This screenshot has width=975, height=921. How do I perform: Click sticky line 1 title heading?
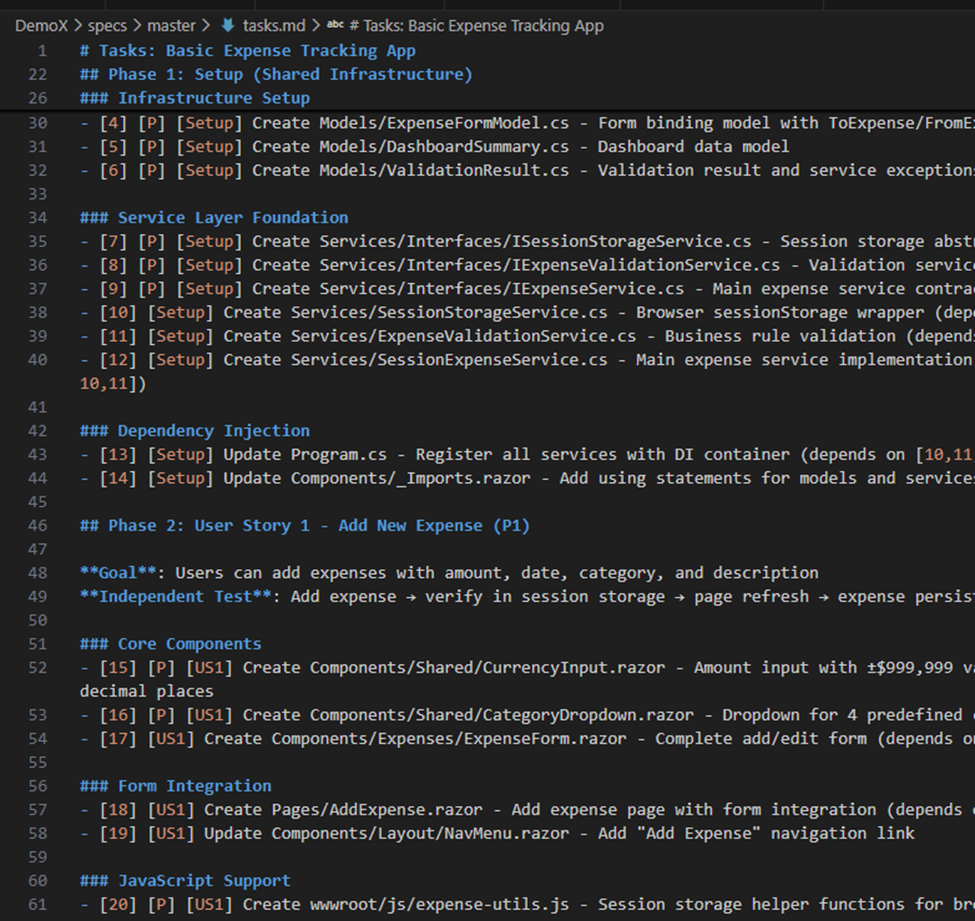[x=248, y=50]
